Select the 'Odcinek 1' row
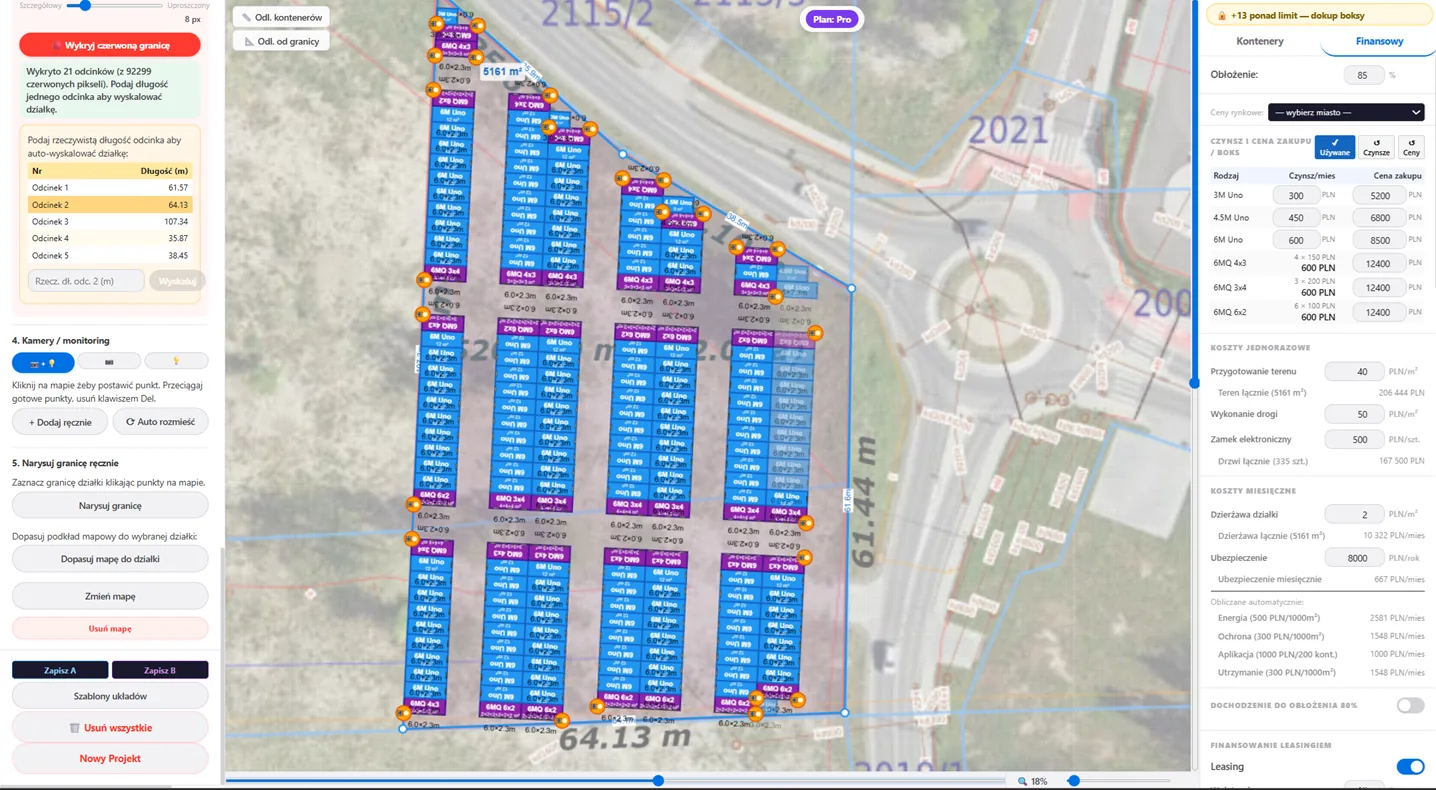 110,188
